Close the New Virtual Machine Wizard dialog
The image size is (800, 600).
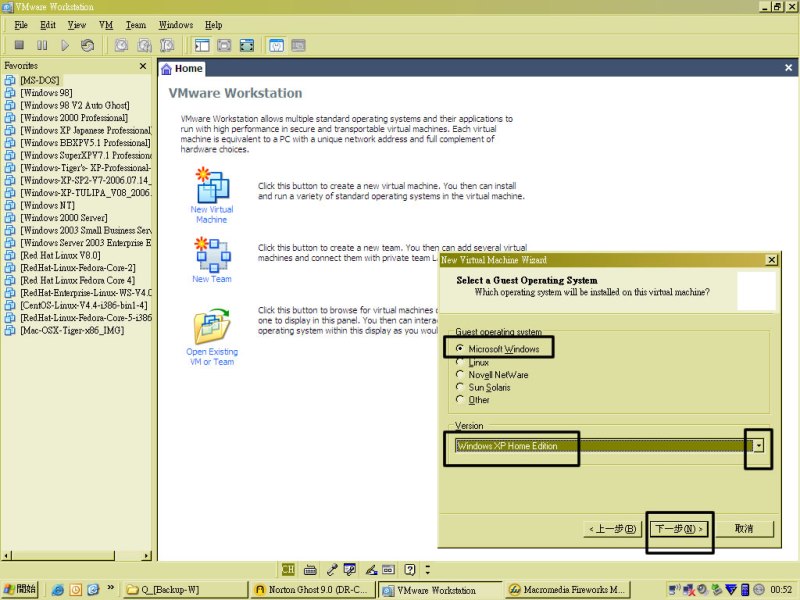tap(771, 260)
